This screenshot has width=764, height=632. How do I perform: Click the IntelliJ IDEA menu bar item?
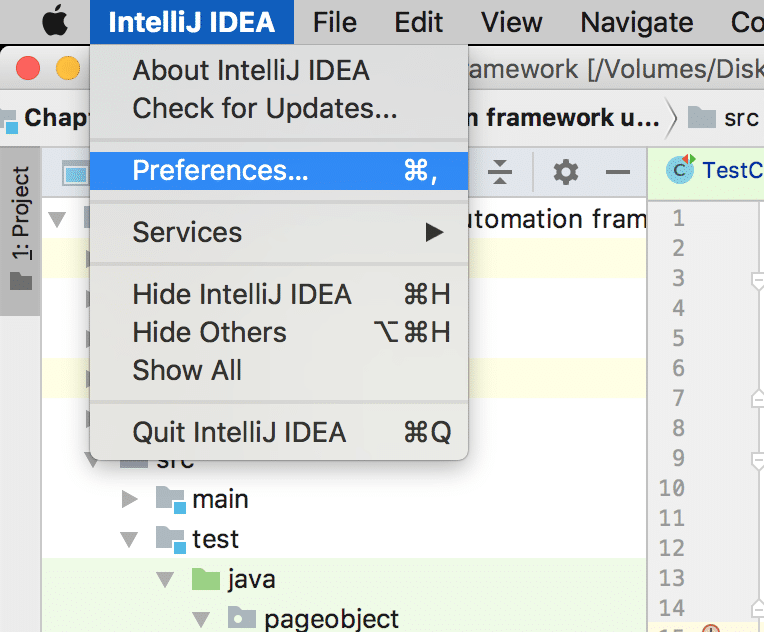click(x=192, y=22)
